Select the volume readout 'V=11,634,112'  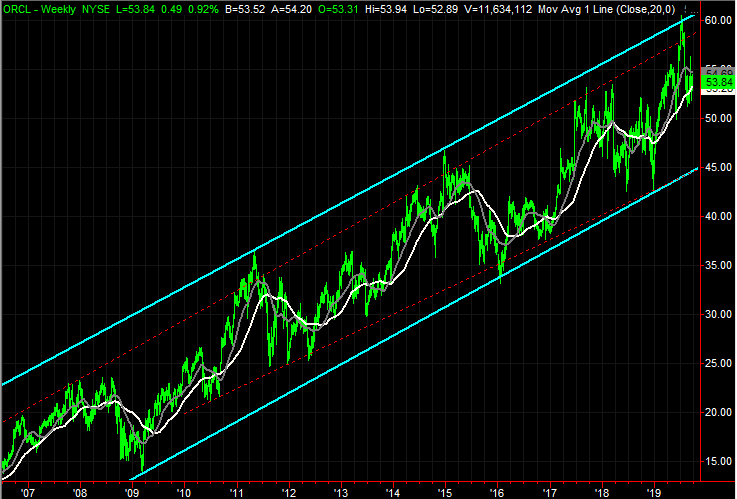click(498, 9)
